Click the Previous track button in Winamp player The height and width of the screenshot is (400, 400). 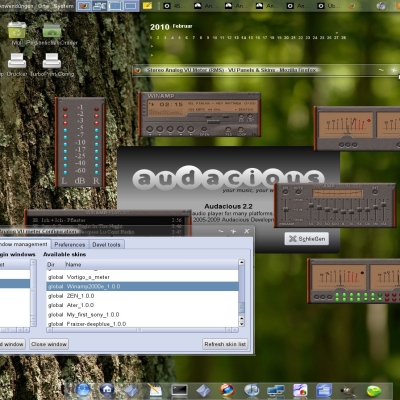click(150, 129)
